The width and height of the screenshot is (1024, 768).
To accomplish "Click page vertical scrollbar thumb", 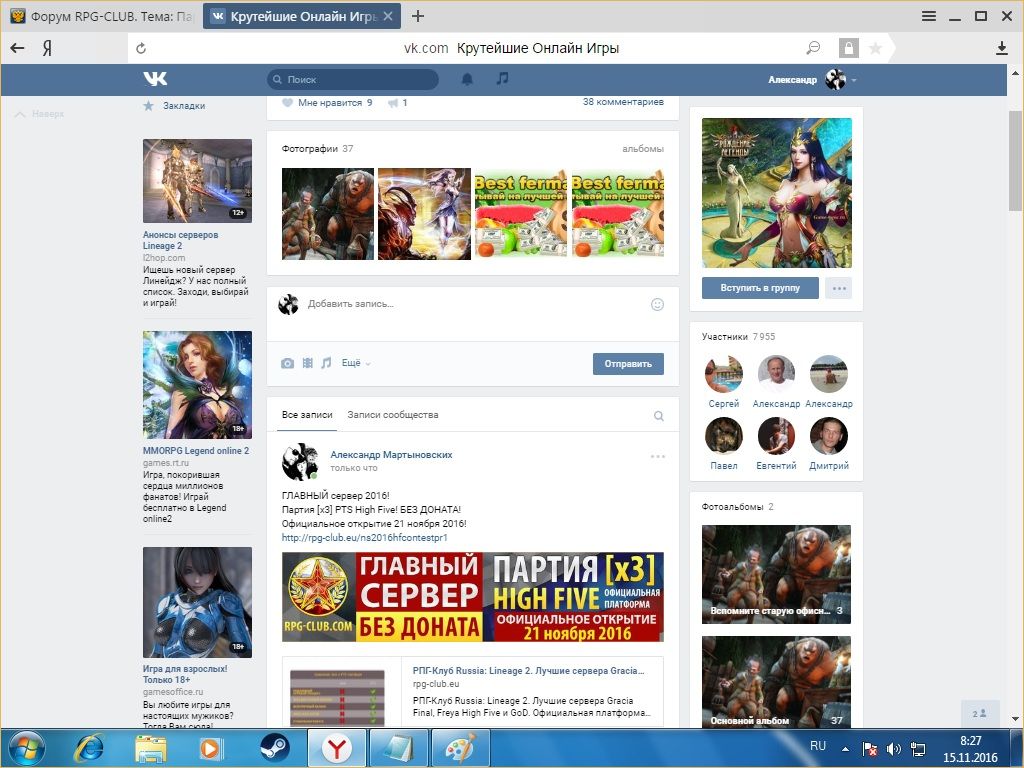I will [1015, 161].
